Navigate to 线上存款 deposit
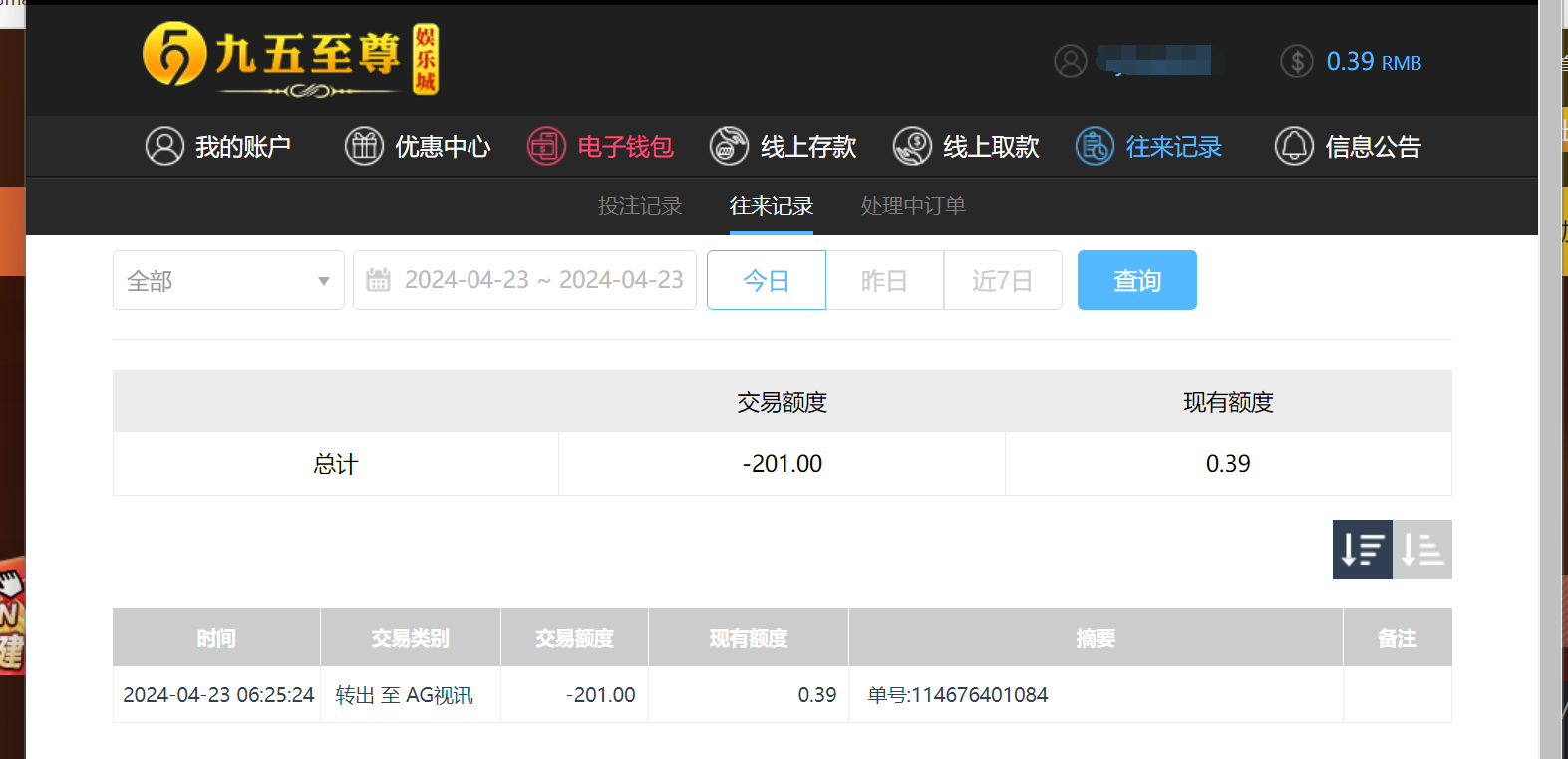Screen dimensions: 1568x759 coord(808,147)
